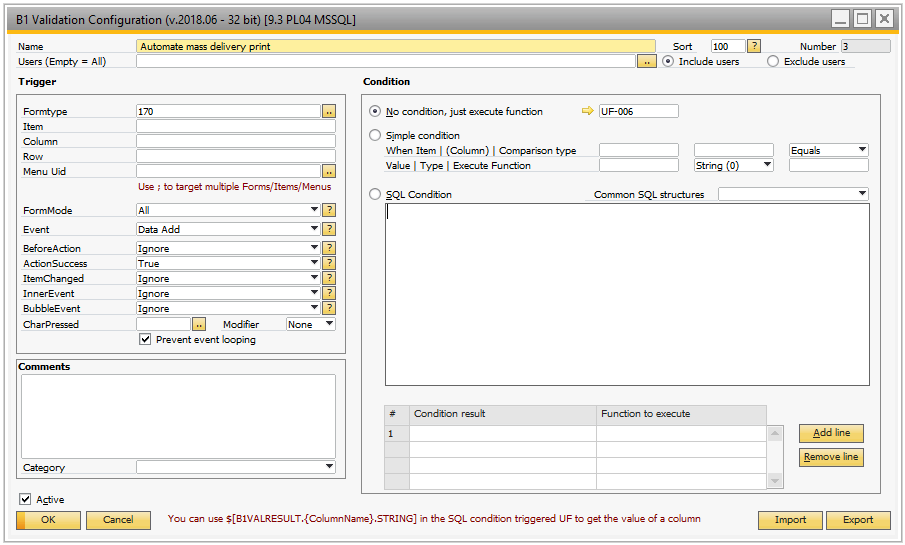905x545 pixels.
Task: Click the condition table scroll down arrow
Action: [x=775, y=480]
